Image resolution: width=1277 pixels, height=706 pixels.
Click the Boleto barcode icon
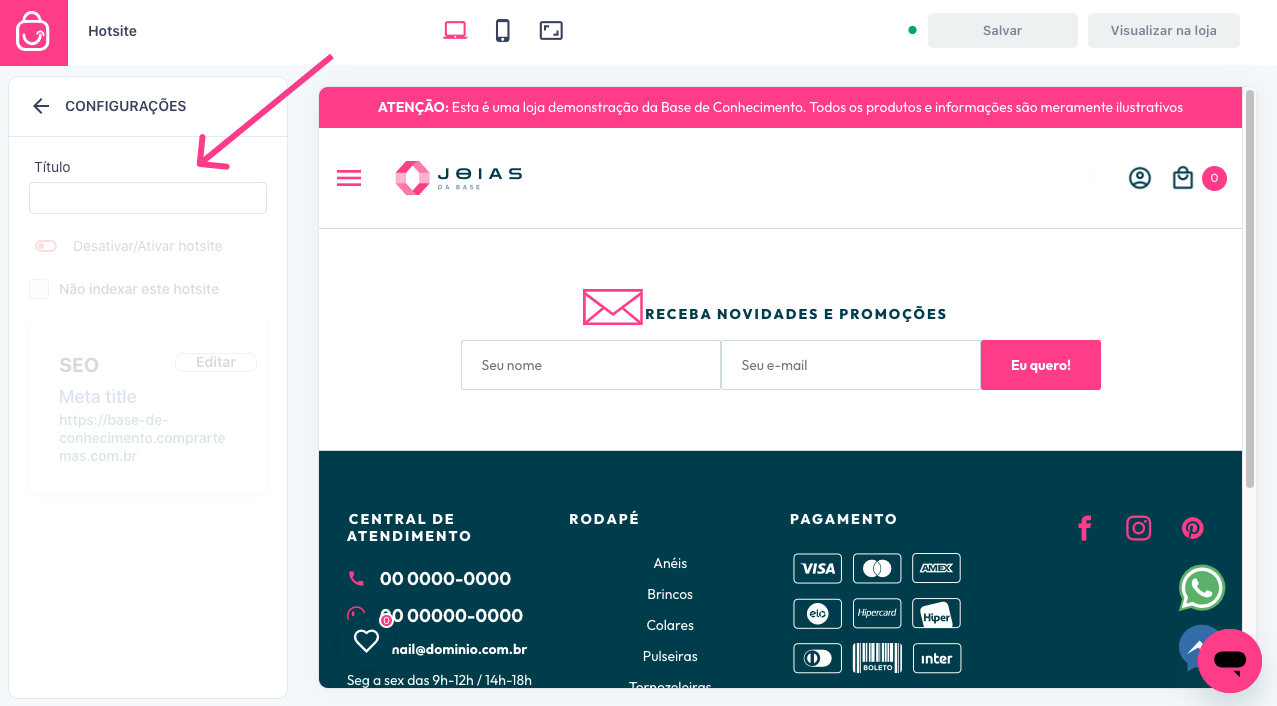point(877,658)
